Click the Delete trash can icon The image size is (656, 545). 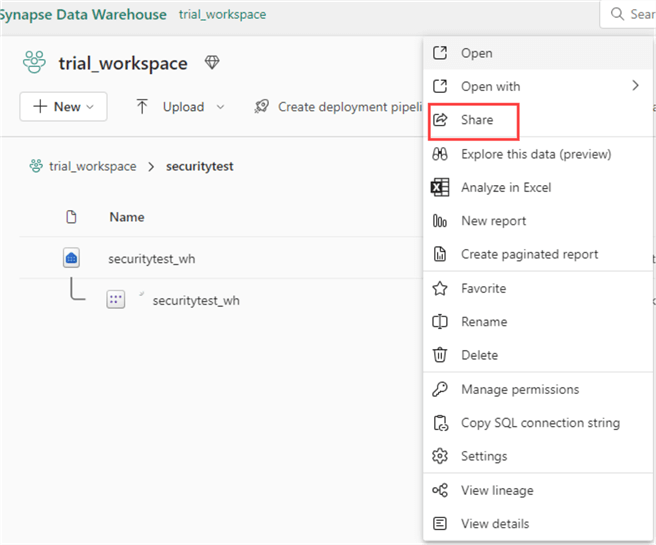pyautogui.click(x=439, y=355)
